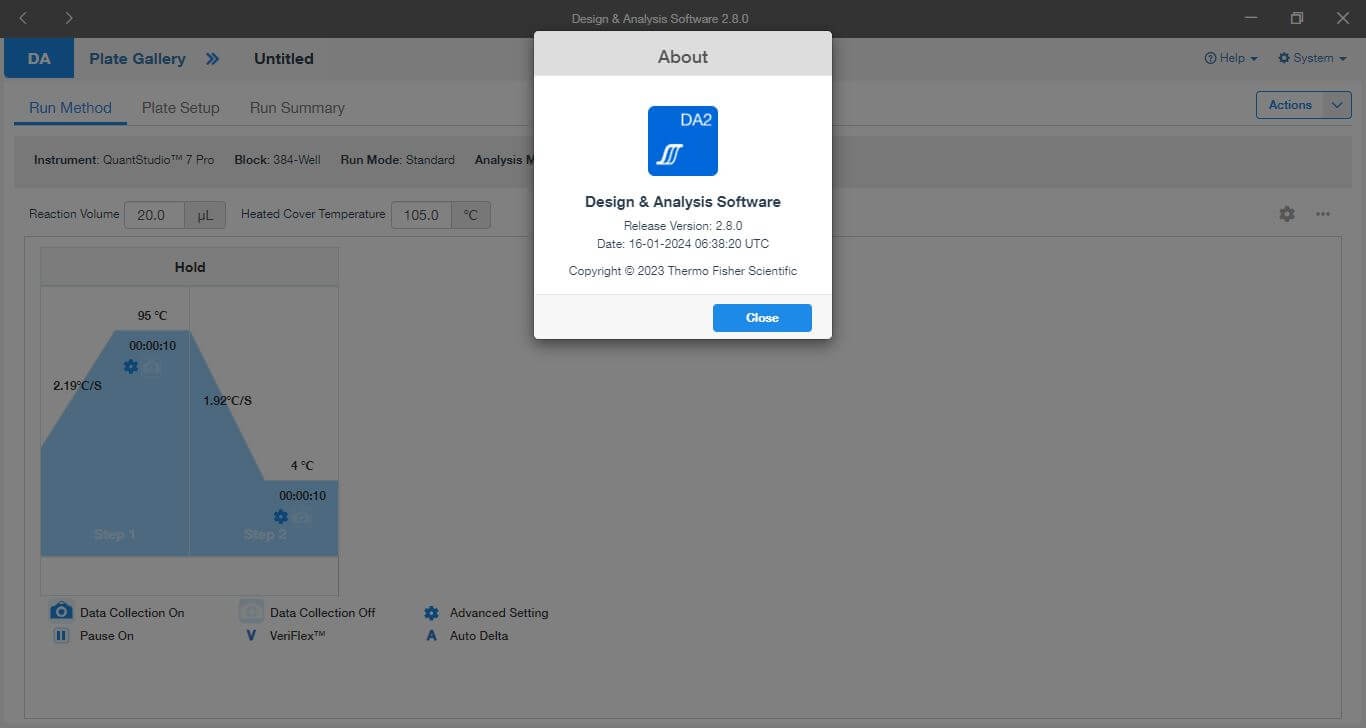Click the data collection camera in Step 1
Viewport: 1366px width, 728px height.
[152, 367]
